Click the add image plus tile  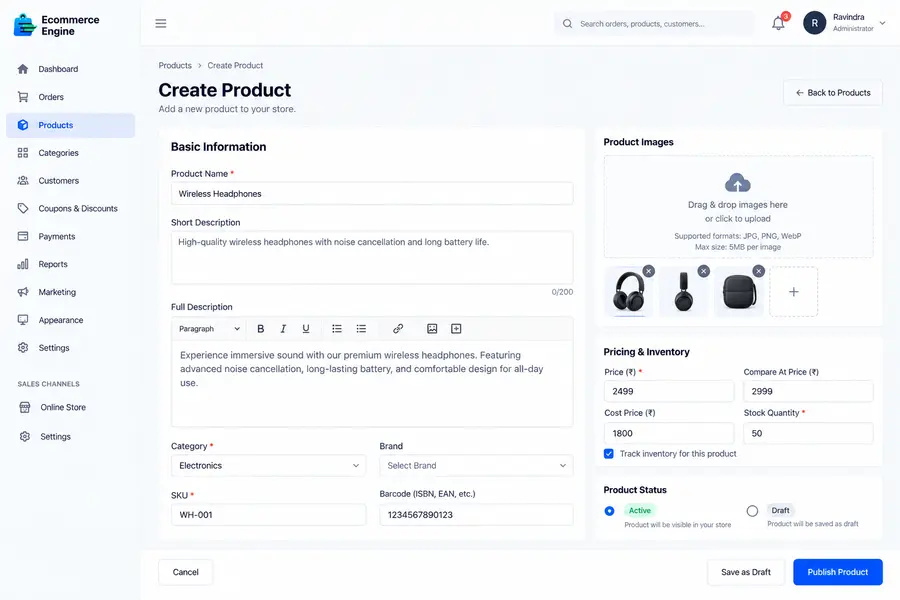point(793,292)
